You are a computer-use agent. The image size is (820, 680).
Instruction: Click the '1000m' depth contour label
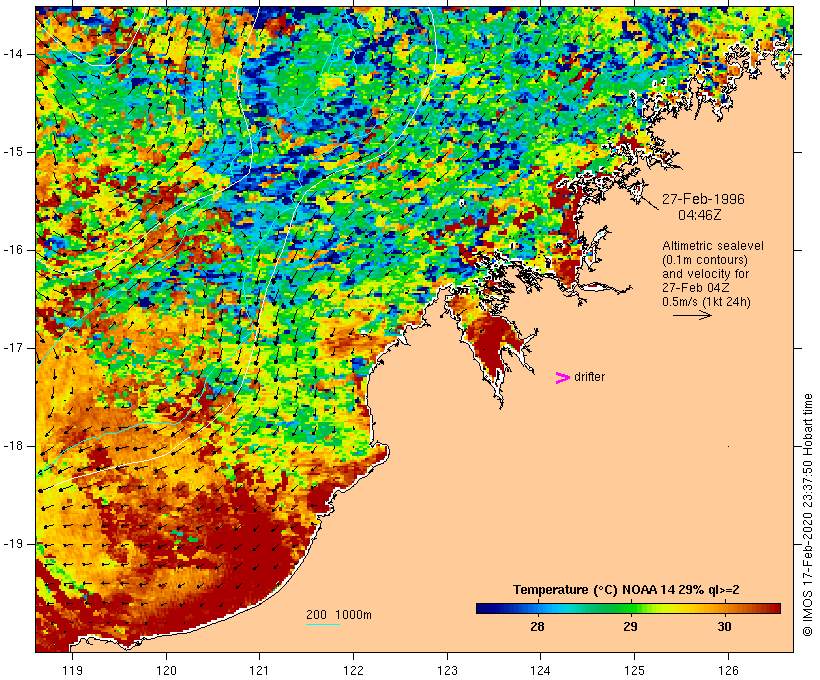pyautogui.click(x=353, y=615)
